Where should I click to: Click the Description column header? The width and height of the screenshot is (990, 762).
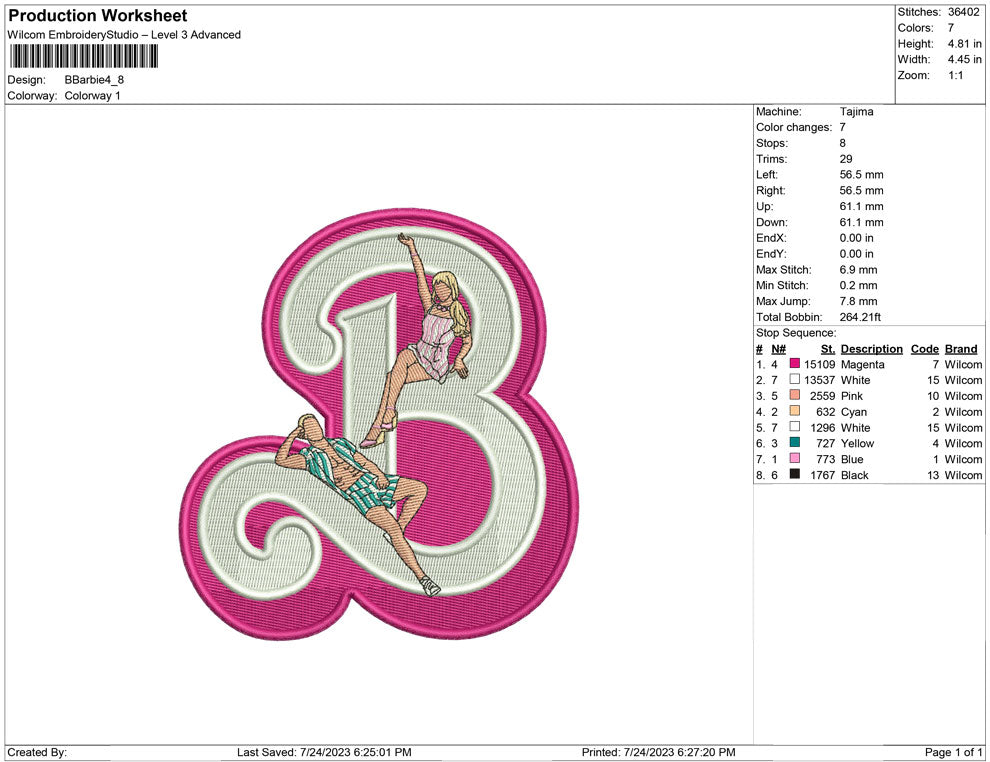(871, 349)
